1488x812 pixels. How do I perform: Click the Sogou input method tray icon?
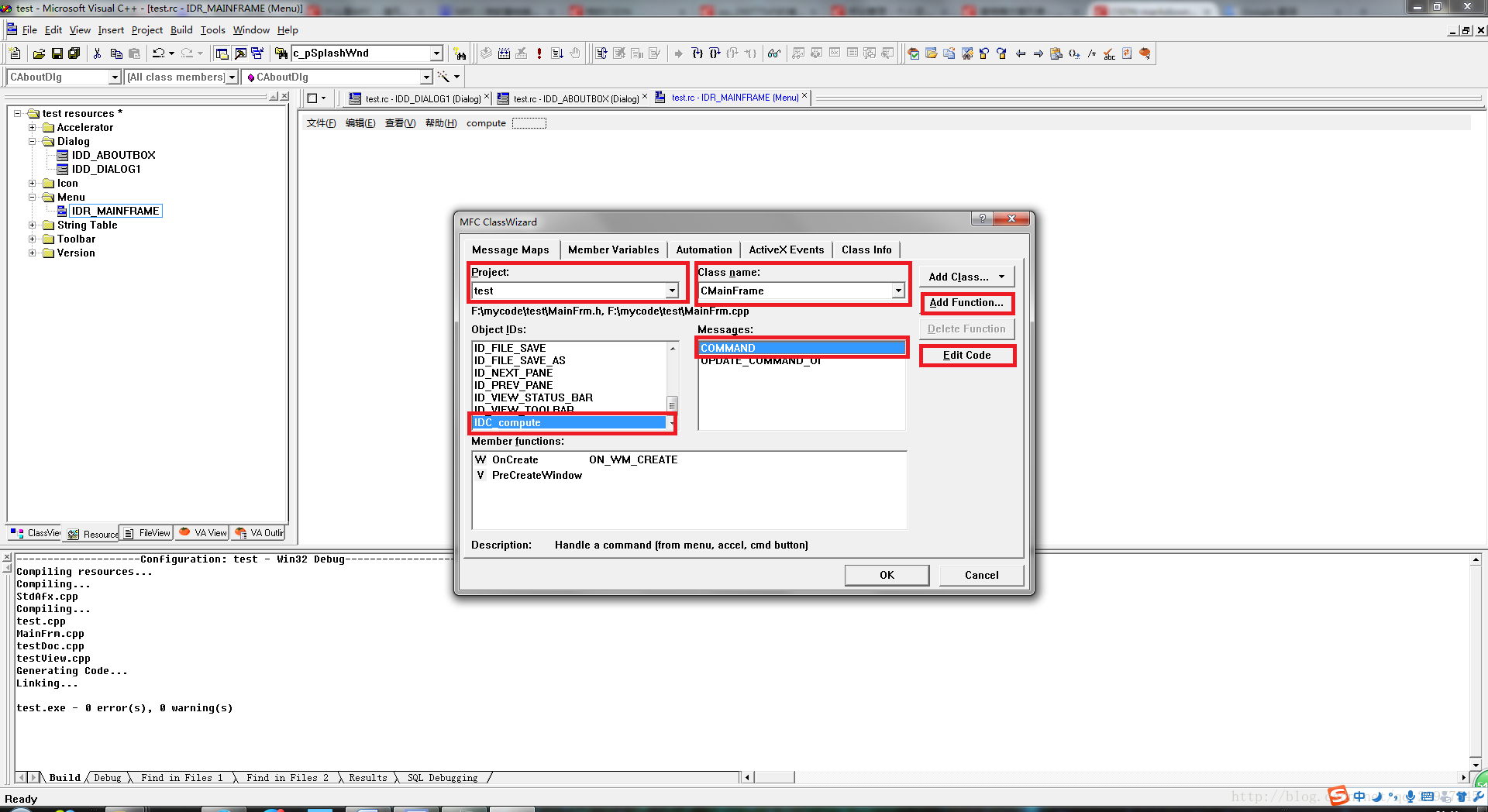point(1338,796)
